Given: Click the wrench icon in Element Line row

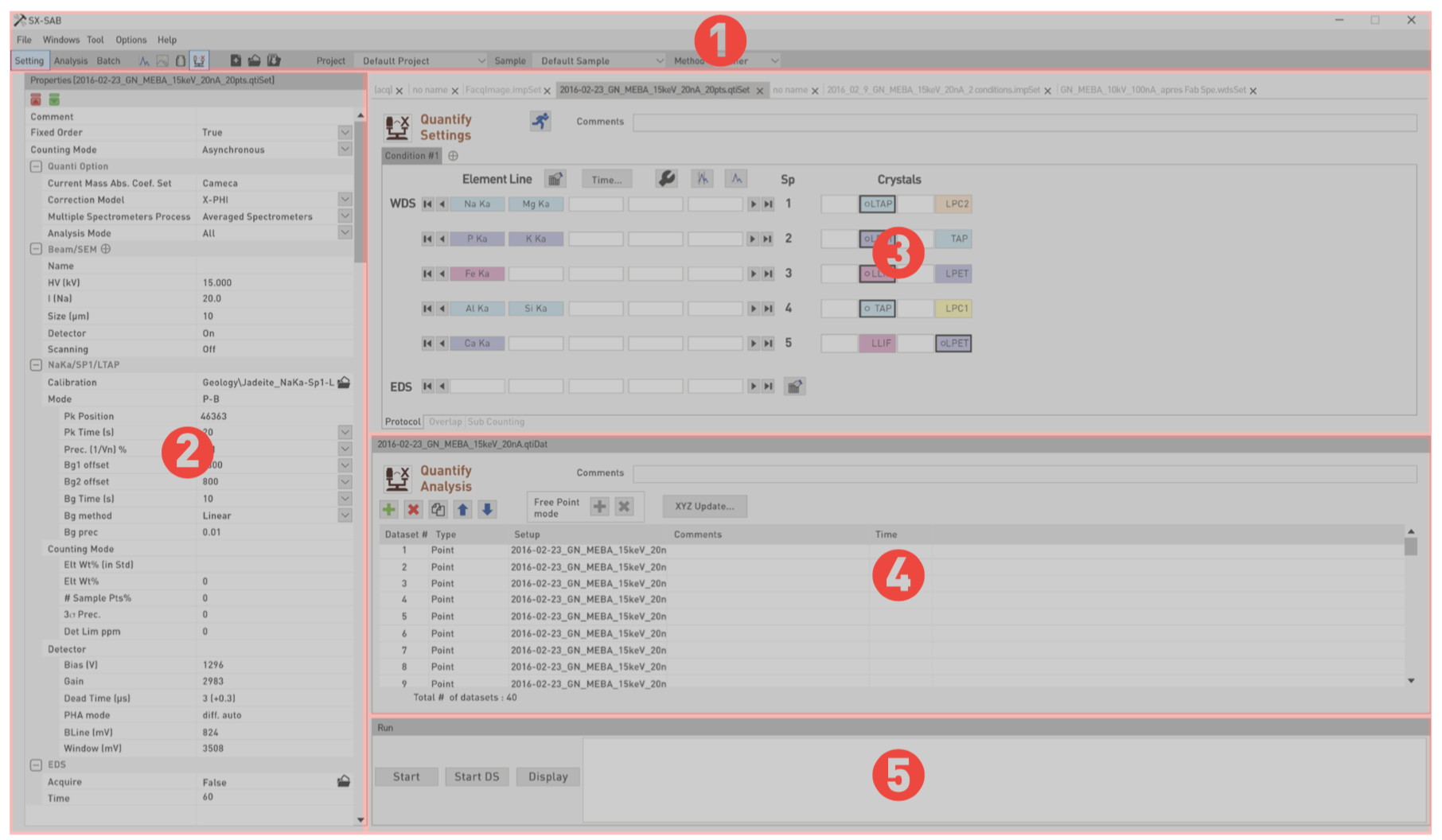Looking at the screenshot, I should pyautogui.click(x=666, y=179).
